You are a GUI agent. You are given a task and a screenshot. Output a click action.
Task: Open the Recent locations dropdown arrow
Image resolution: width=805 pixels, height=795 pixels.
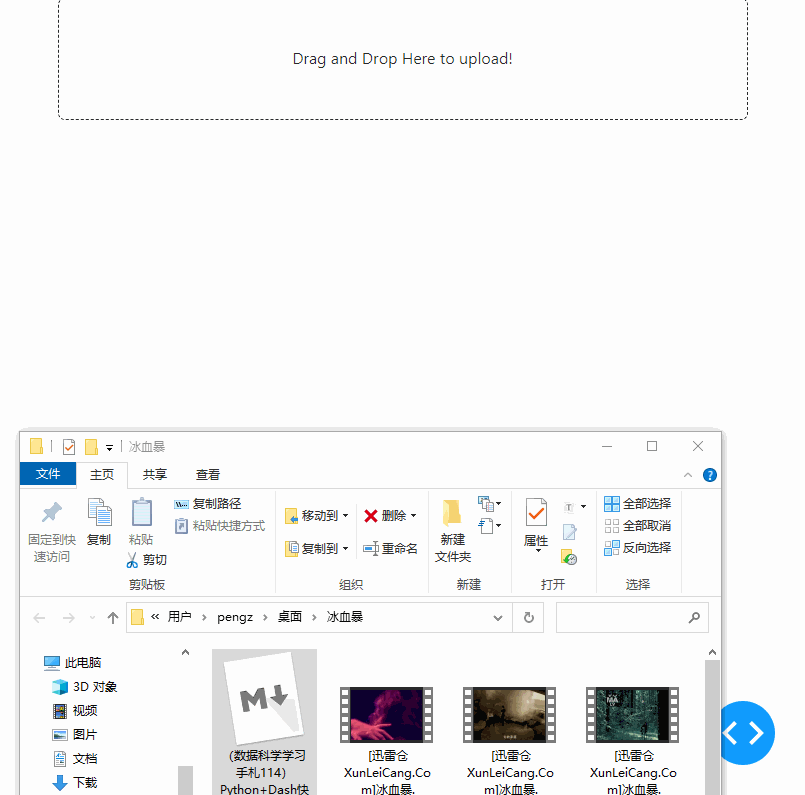coord(92,618)
